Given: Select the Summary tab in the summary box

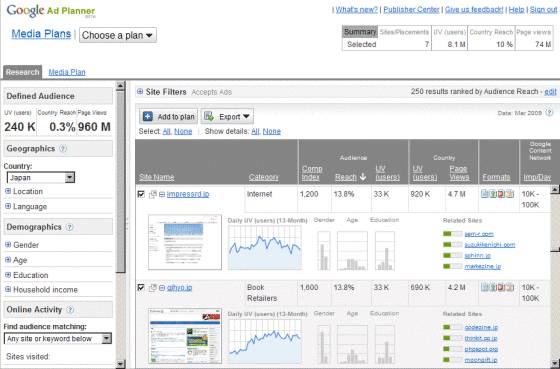Looking at the screenshot, I should pos(360,32).
